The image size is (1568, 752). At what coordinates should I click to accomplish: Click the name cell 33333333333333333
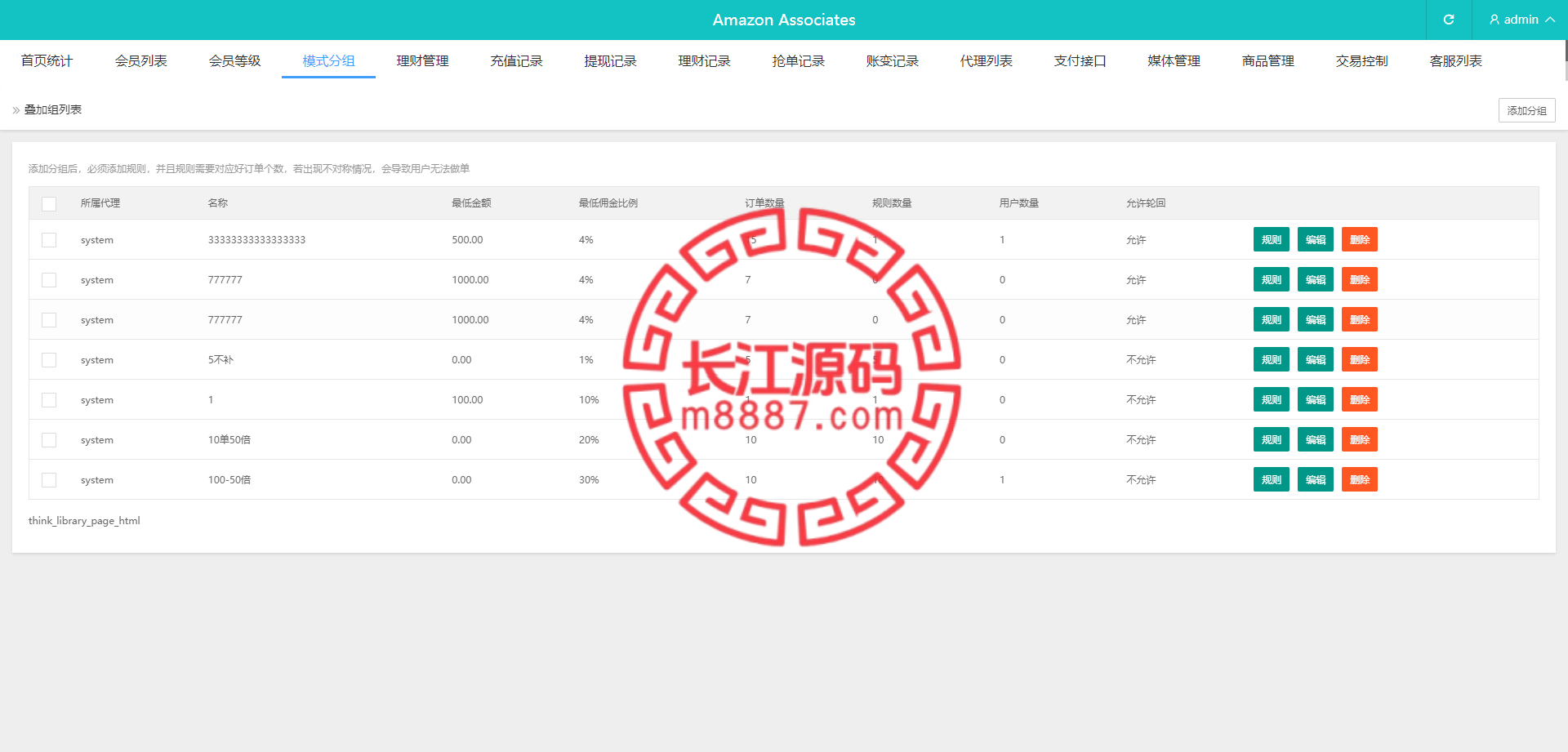256,240
